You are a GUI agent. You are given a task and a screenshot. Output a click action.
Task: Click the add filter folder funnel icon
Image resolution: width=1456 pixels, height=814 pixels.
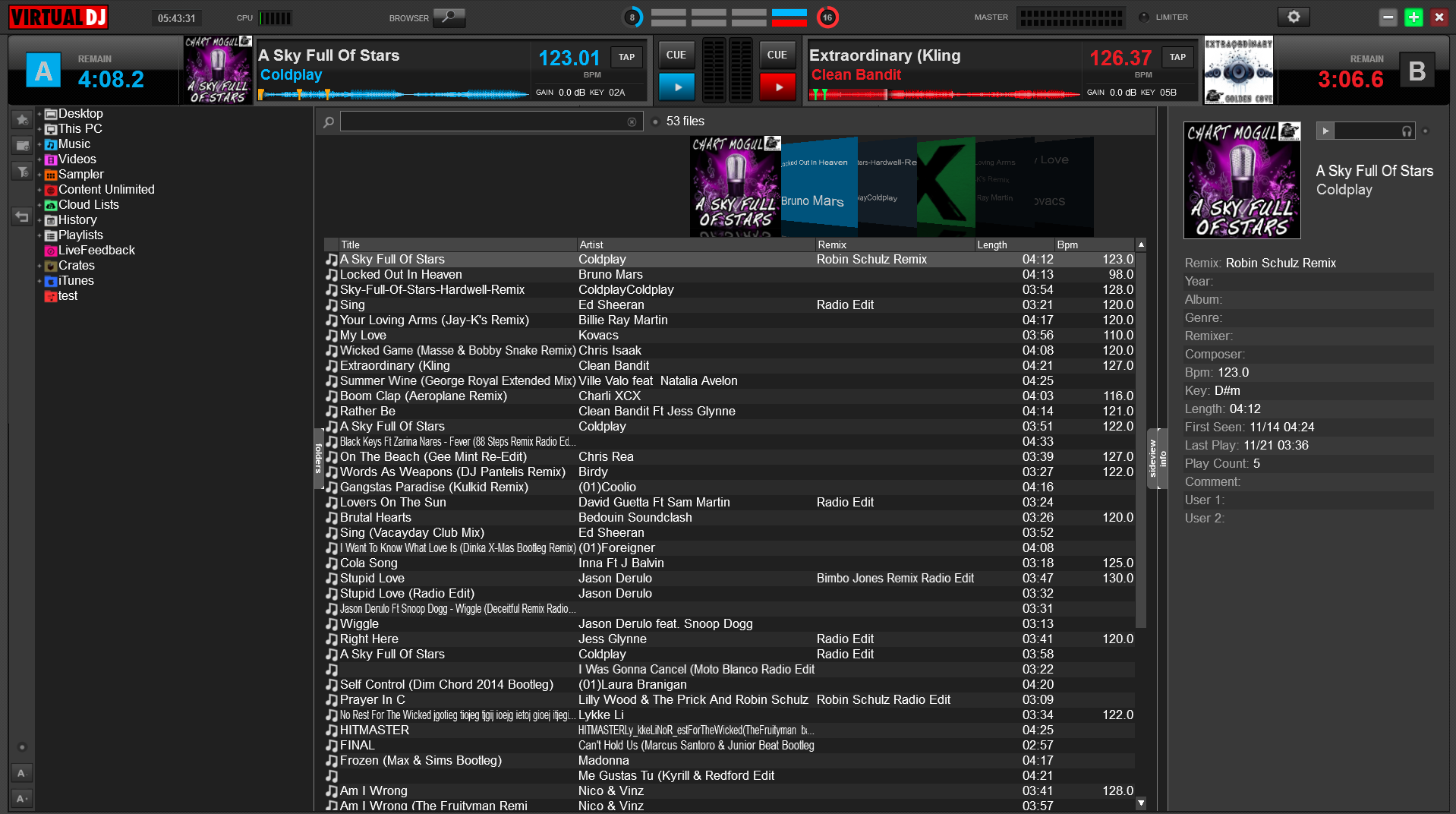click(x=22, y=172)
